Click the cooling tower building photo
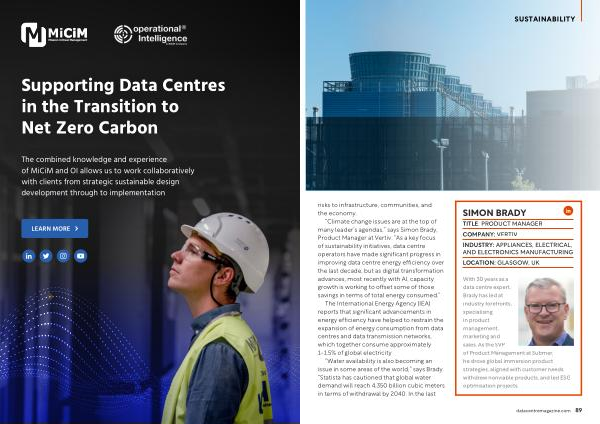 coord(453,95)
